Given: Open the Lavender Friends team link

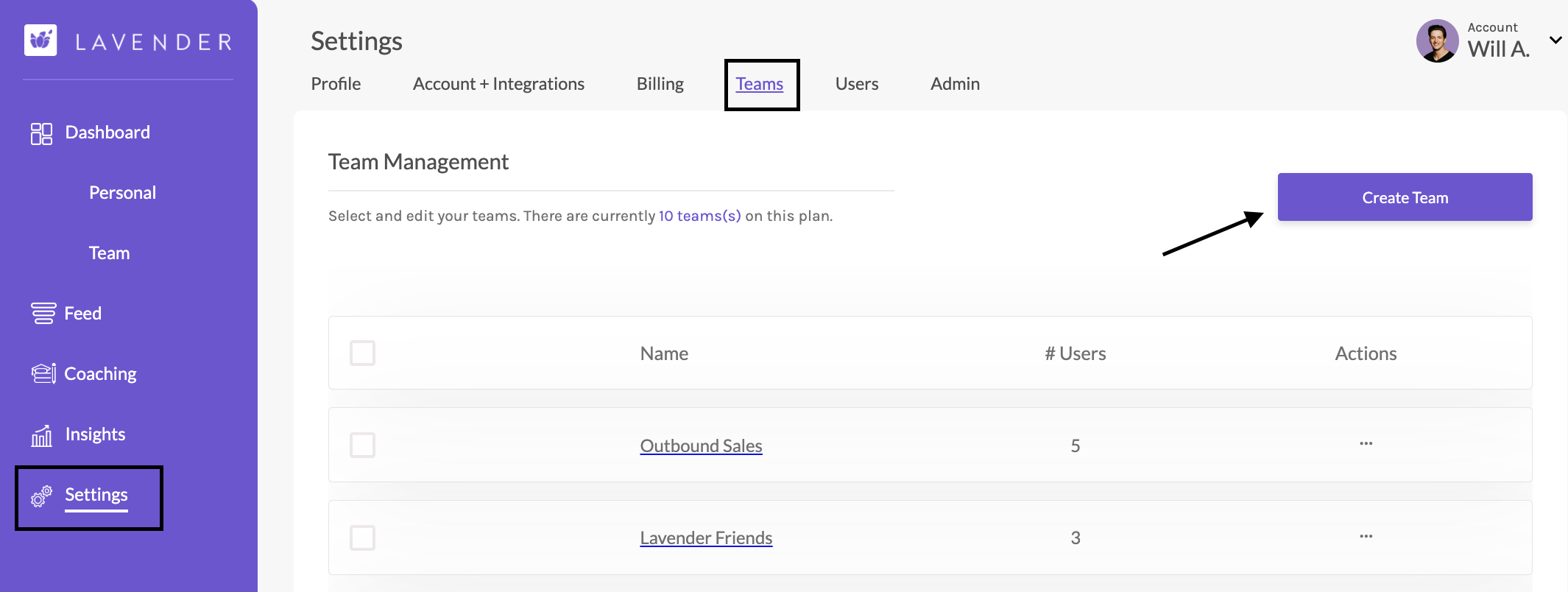Looking at the screenshot, I should pos(706,538).
